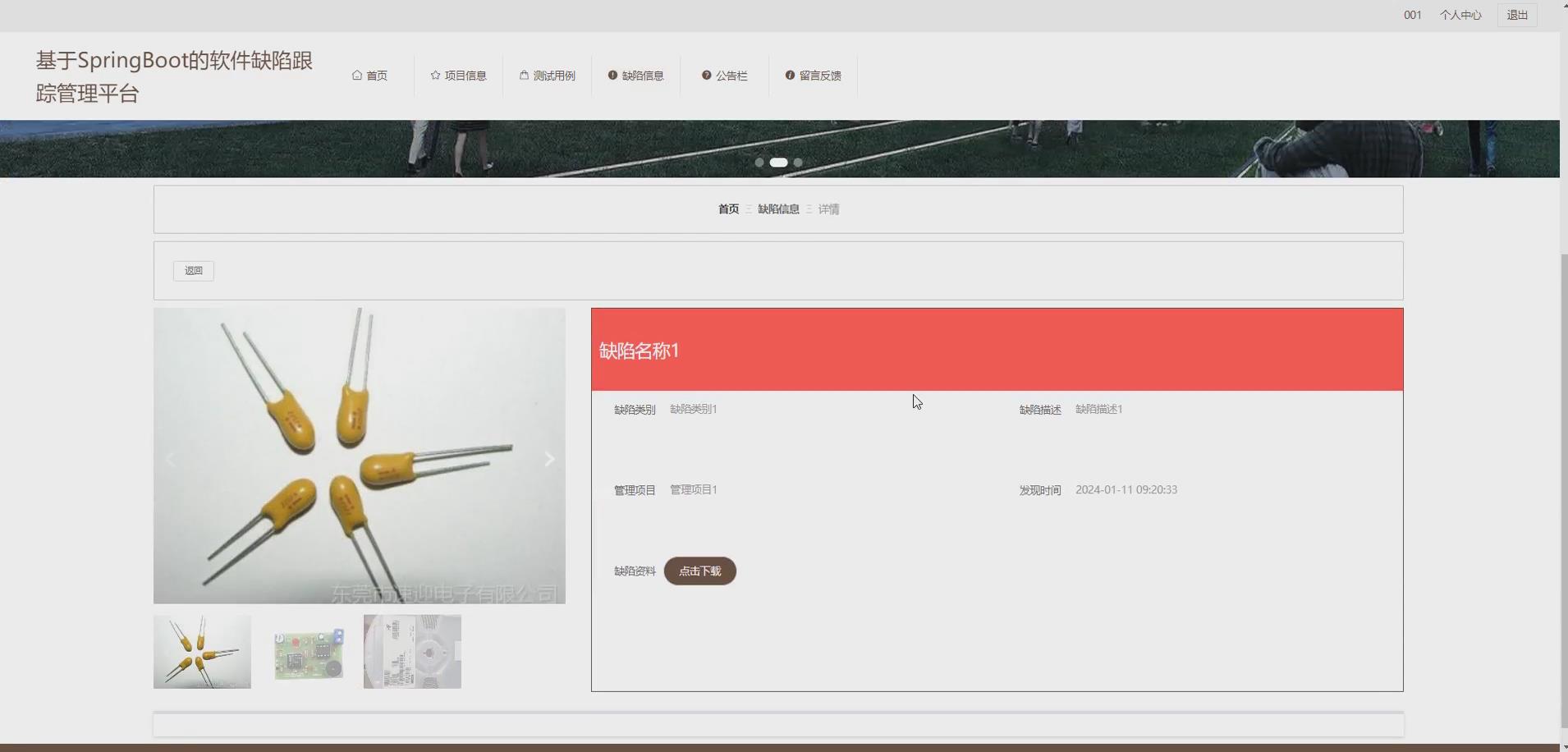Click the info icon next to 留言反馈
Screen dimensions: 1568x752
tap(790, 75)
